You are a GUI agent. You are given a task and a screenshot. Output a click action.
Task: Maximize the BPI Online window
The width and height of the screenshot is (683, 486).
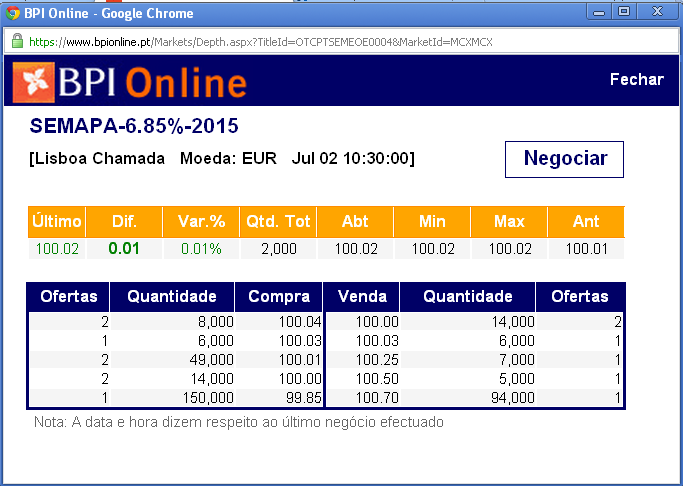[x=624, y=12]
